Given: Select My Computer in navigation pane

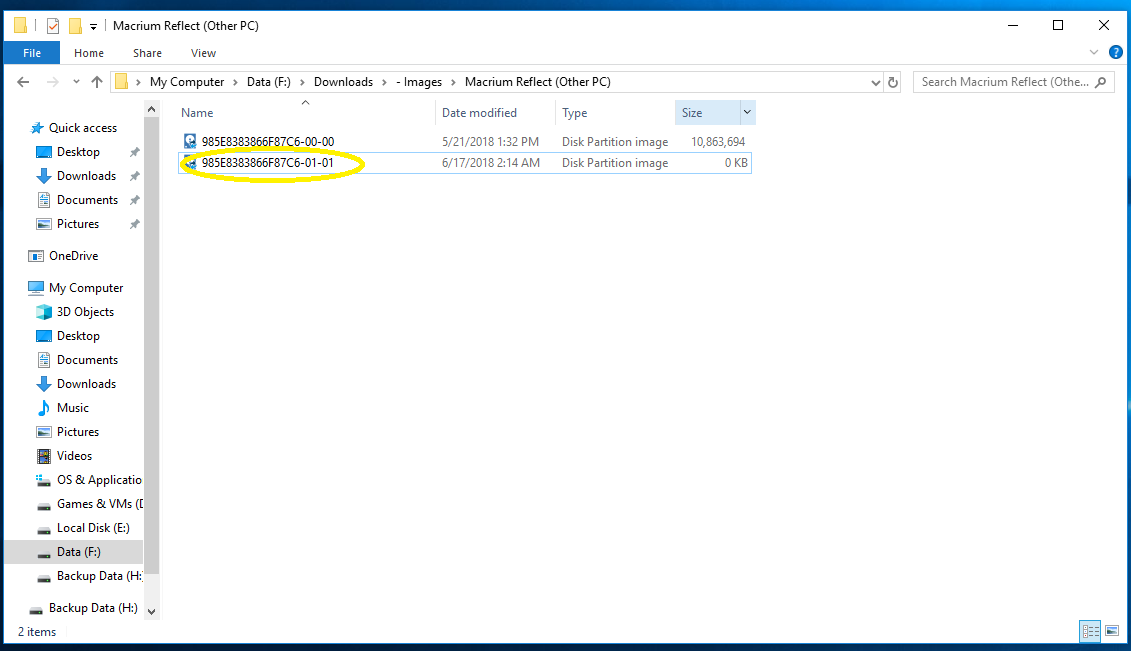Looking at the screenshot, I should point(86,288).
